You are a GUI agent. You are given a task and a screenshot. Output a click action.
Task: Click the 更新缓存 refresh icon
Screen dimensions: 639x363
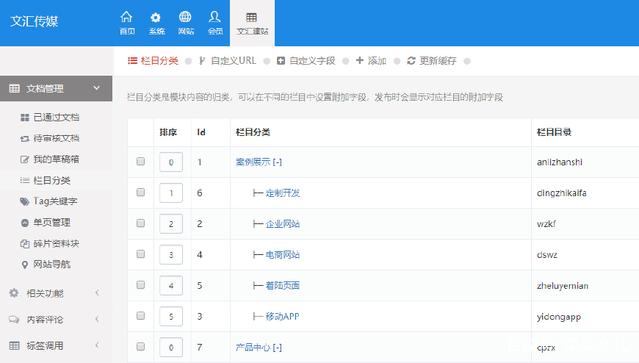click(x=411, y=61)
